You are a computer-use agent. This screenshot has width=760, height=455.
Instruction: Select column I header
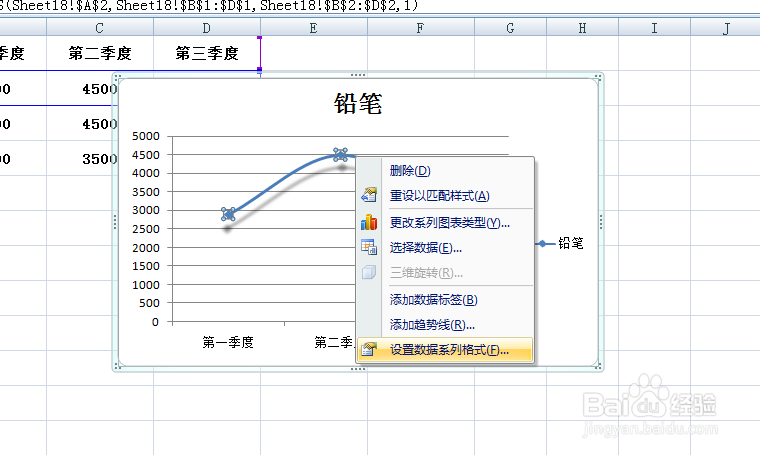pos(654,28)
